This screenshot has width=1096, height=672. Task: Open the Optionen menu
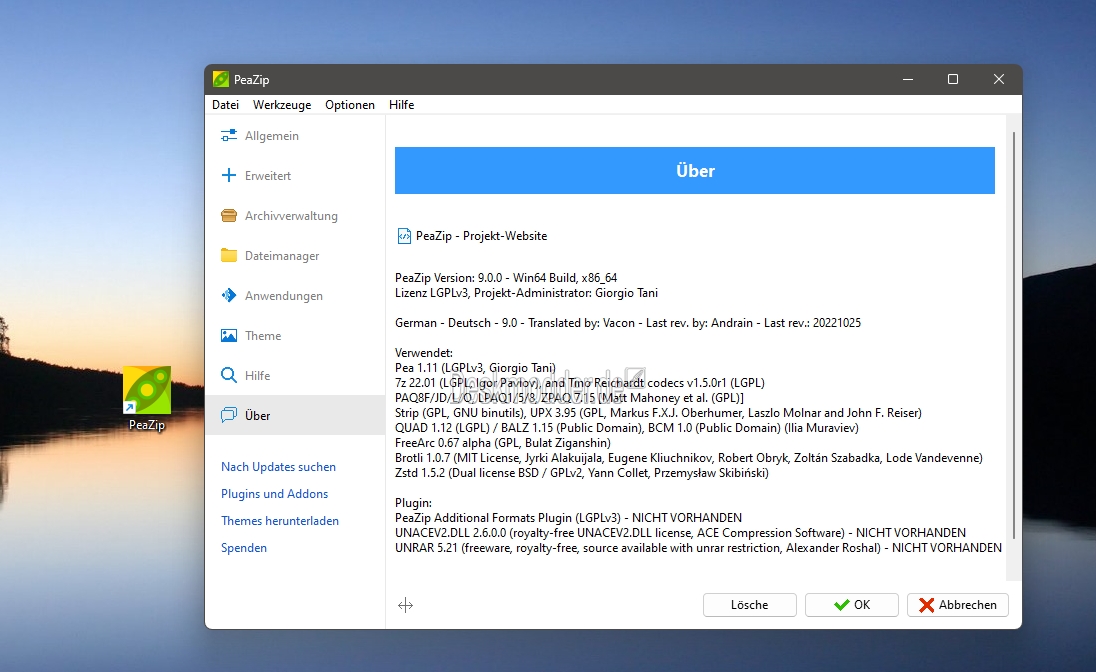[349, 105]
